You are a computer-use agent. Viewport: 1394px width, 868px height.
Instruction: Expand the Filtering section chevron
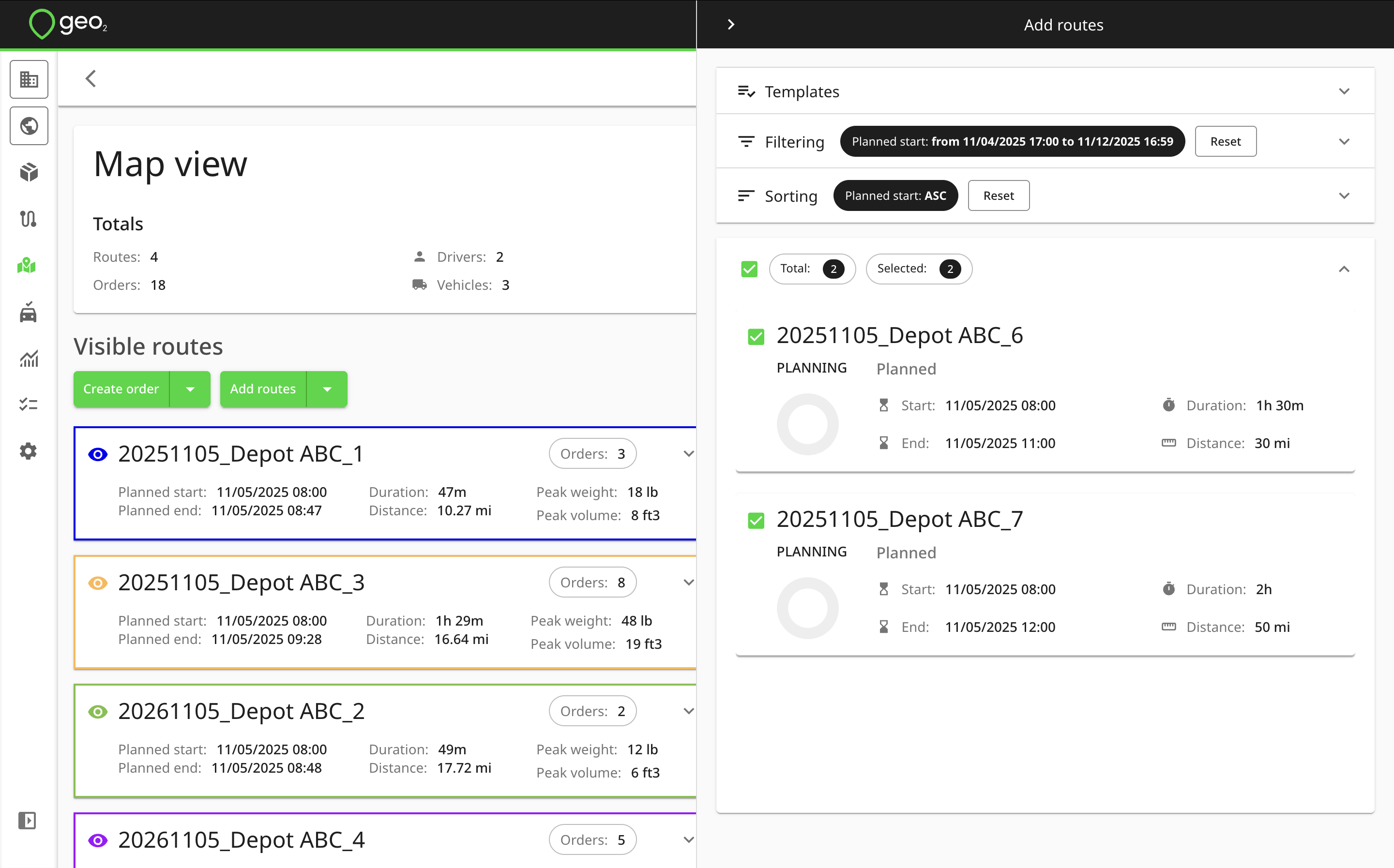click(1344, 141)
